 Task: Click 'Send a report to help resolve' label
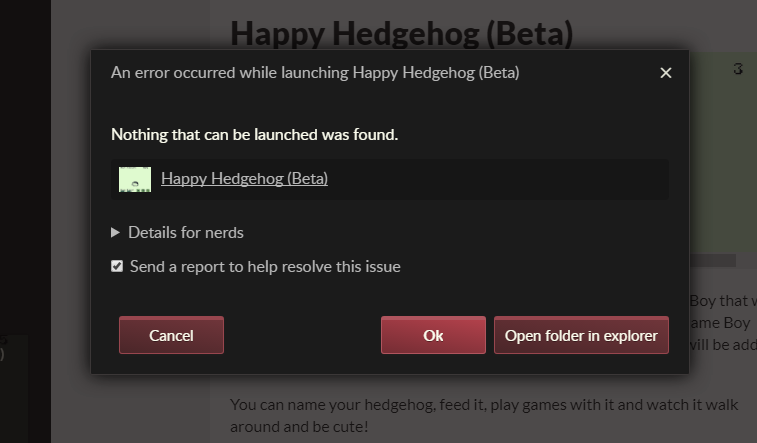point(265,267)
